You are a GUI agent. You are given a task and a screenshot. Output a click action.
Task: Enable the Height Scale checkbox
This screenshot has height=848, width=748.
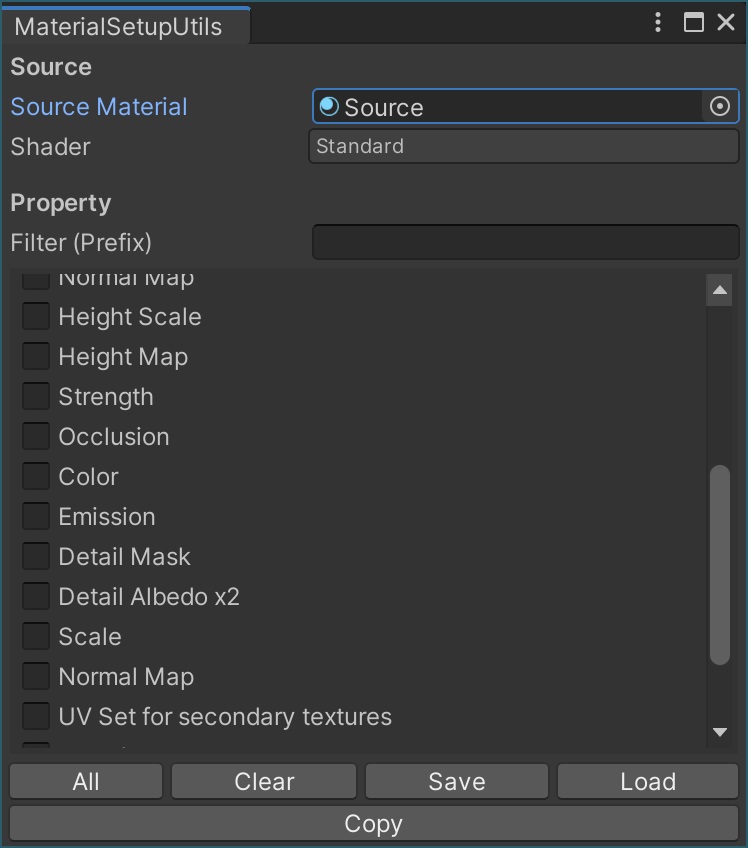[x=36, y=316]
